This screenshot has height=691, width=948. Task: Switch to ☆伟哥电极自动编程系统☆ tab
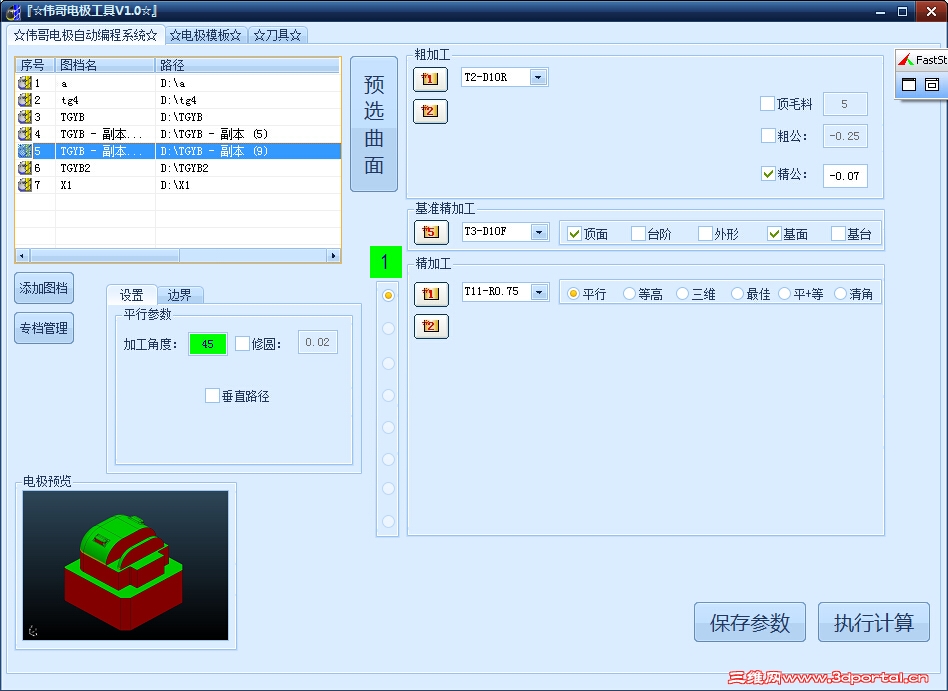pos(85,35)
